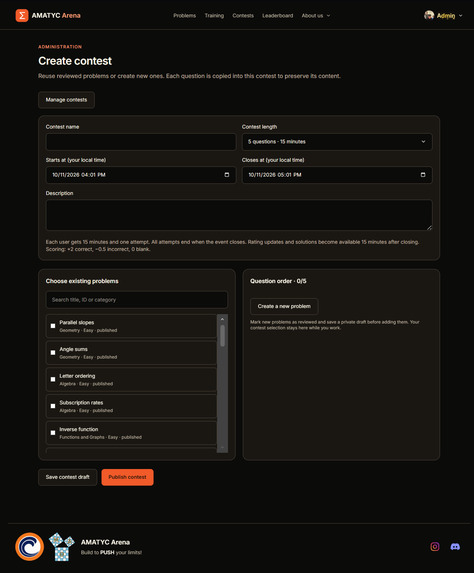Viewport: 474px width, 573px height.
Task: Click the 'Question order · 0/5' heading
Action: pos(278,281)
